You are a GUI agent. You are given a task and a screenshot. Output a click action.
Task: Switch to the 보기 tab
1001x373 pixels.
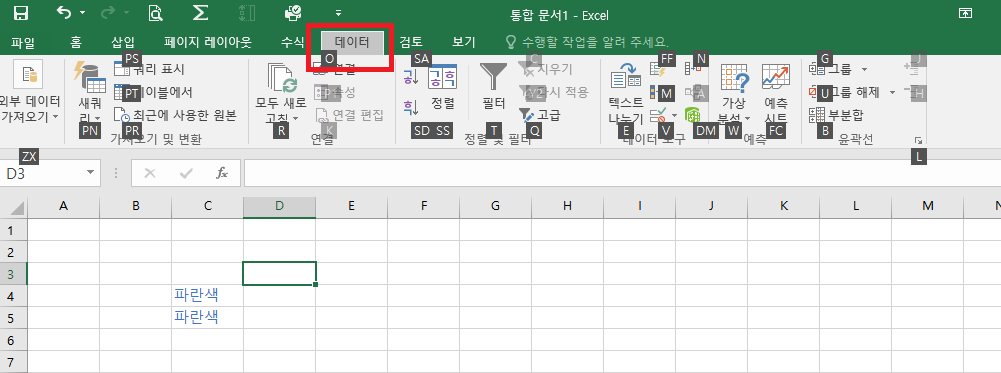(463, 43)
